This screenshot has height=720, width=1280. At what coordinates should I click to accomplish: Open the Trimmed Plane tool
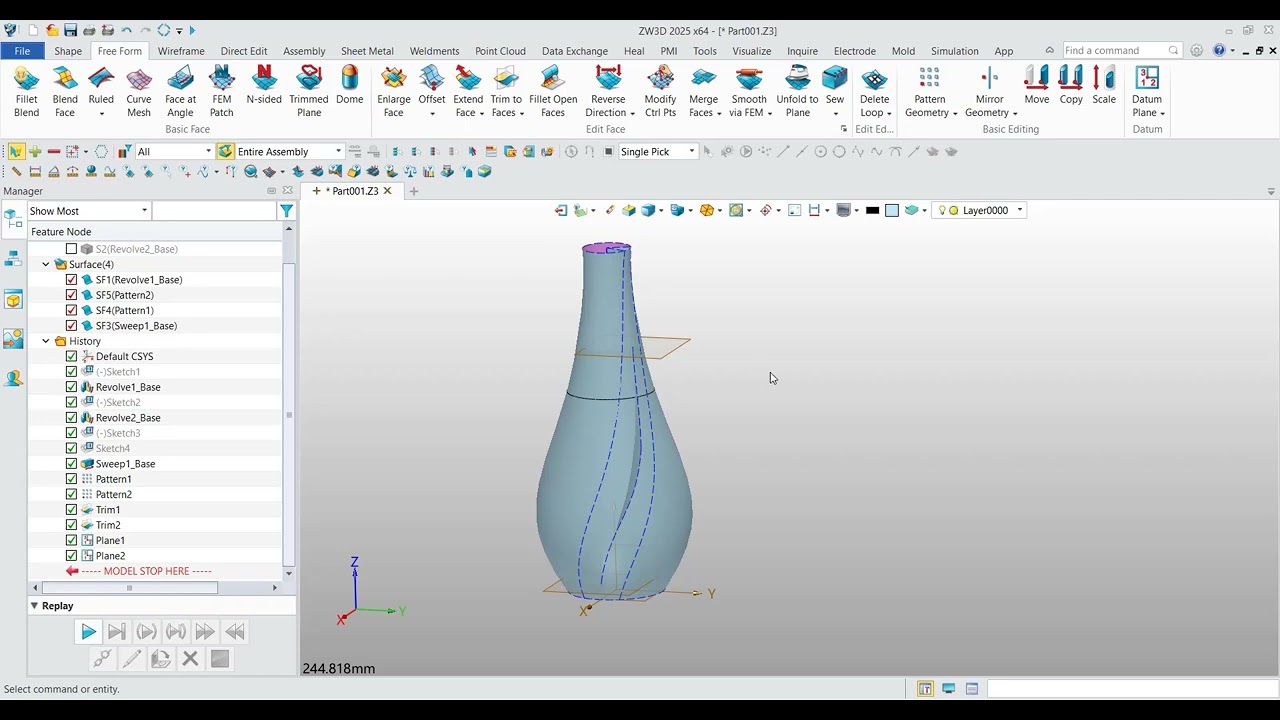[309, 92]
